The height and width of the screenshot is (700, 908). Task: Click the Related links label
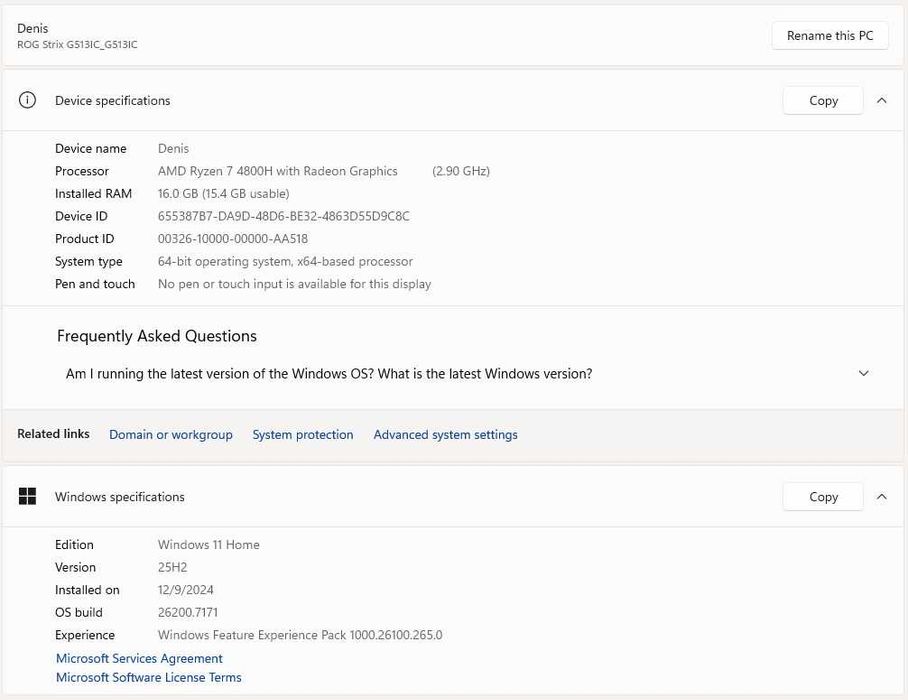53,434
